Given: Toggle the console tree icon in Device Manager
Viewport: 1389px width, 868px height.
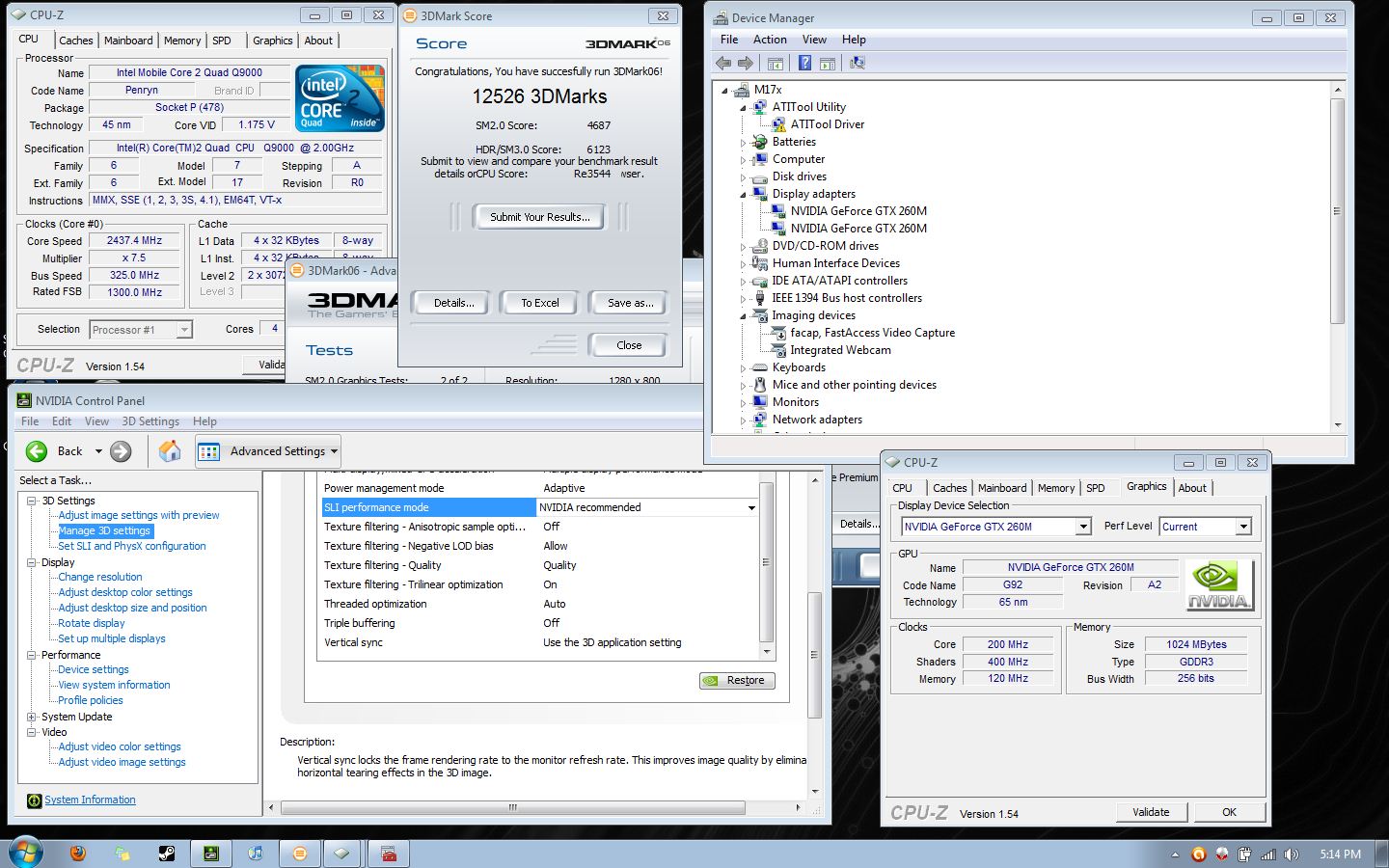Looking at the screenshot, I should pos(775,63).
